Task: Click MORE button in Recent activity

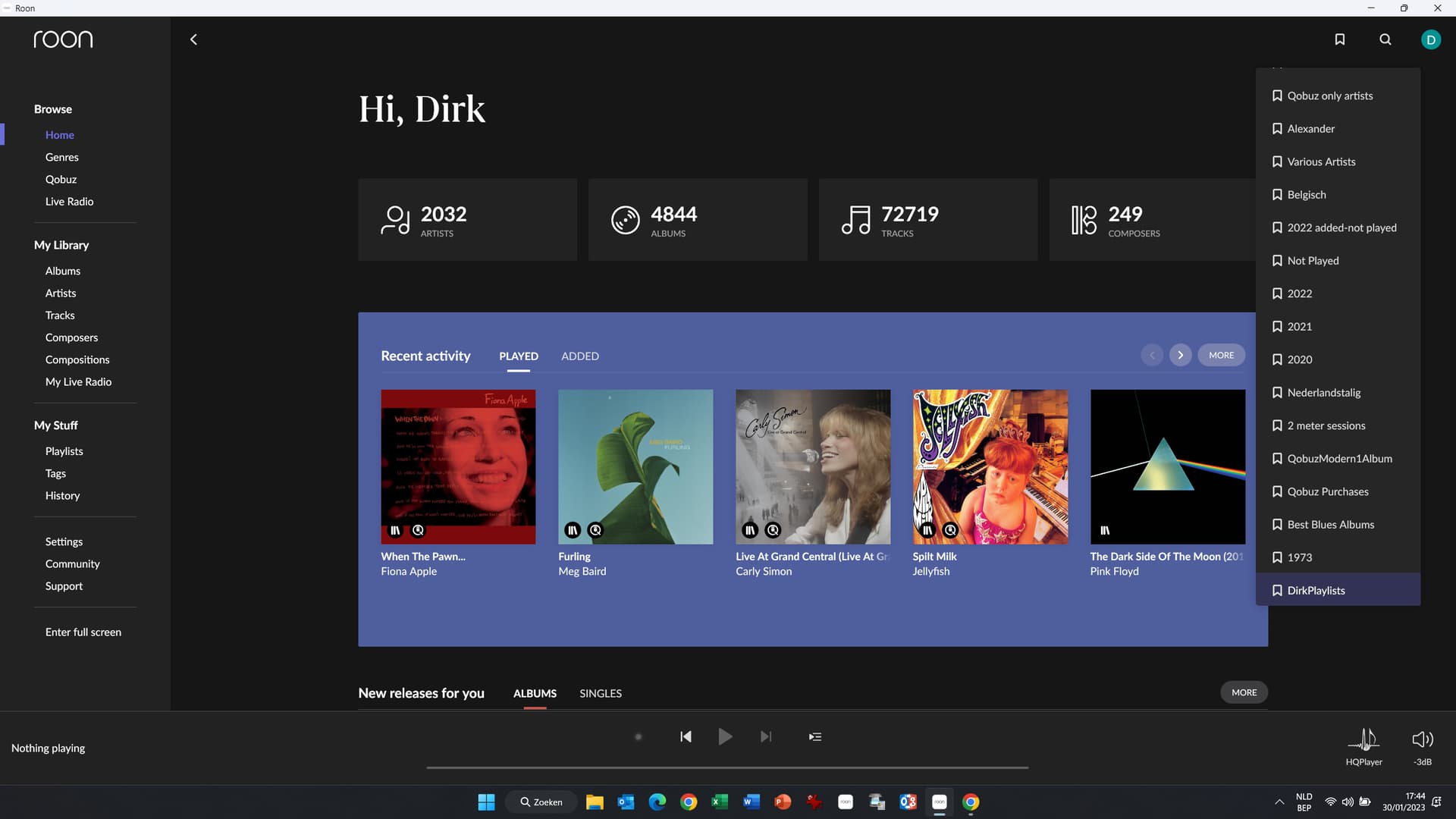Action: pyautogui.click(x=1221, y=355)
